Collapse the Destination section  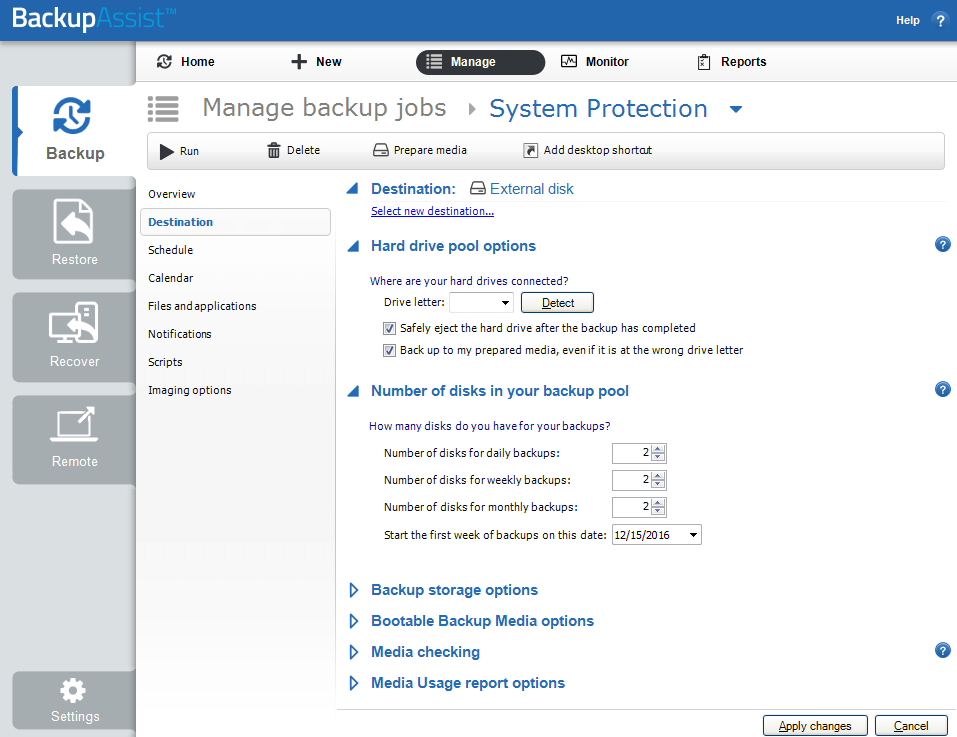(x=353, y=189)
